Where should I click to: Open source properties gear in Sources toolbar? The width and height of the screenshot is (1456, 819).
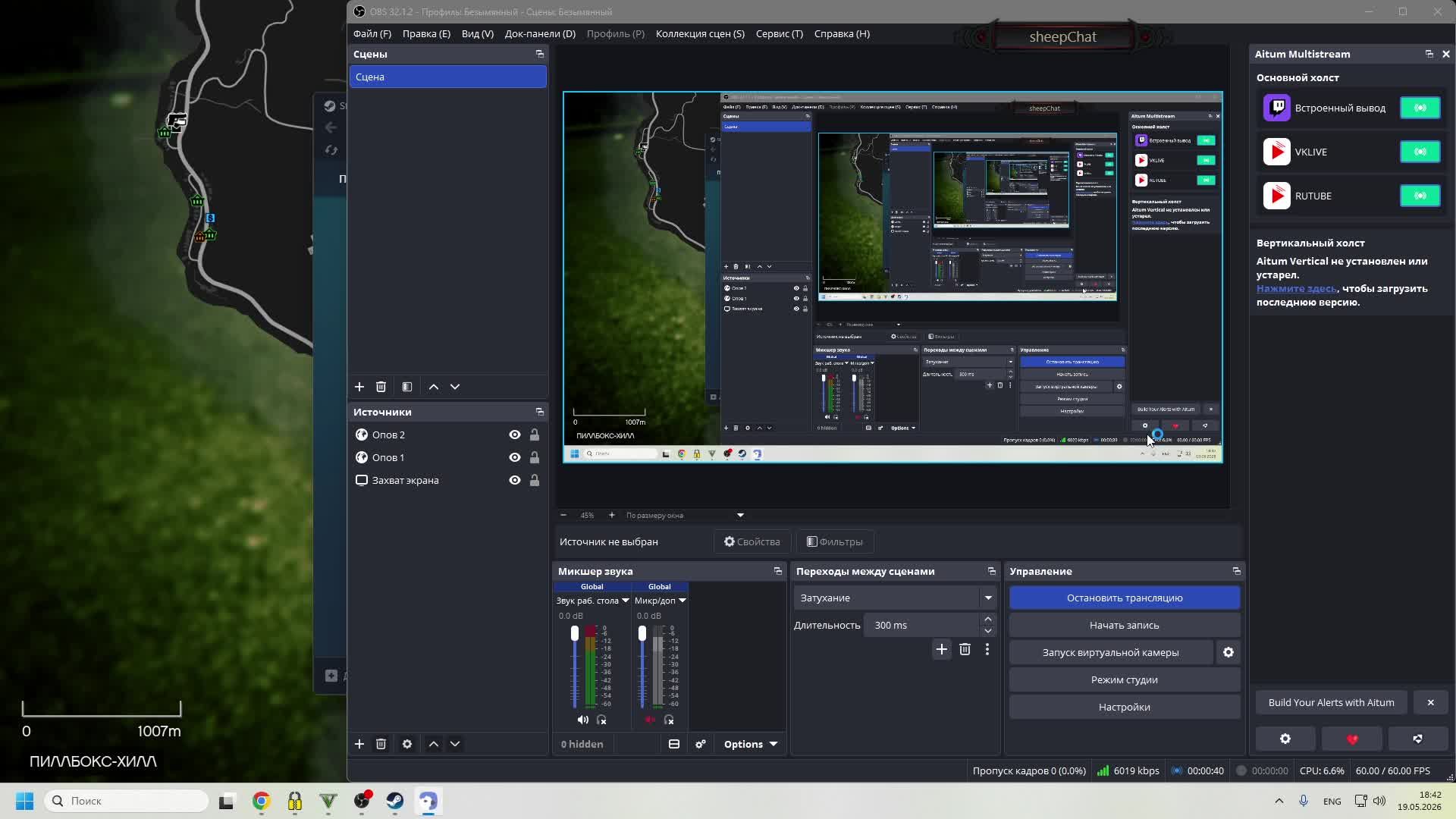pyautogui.click(x=407, y=744)
